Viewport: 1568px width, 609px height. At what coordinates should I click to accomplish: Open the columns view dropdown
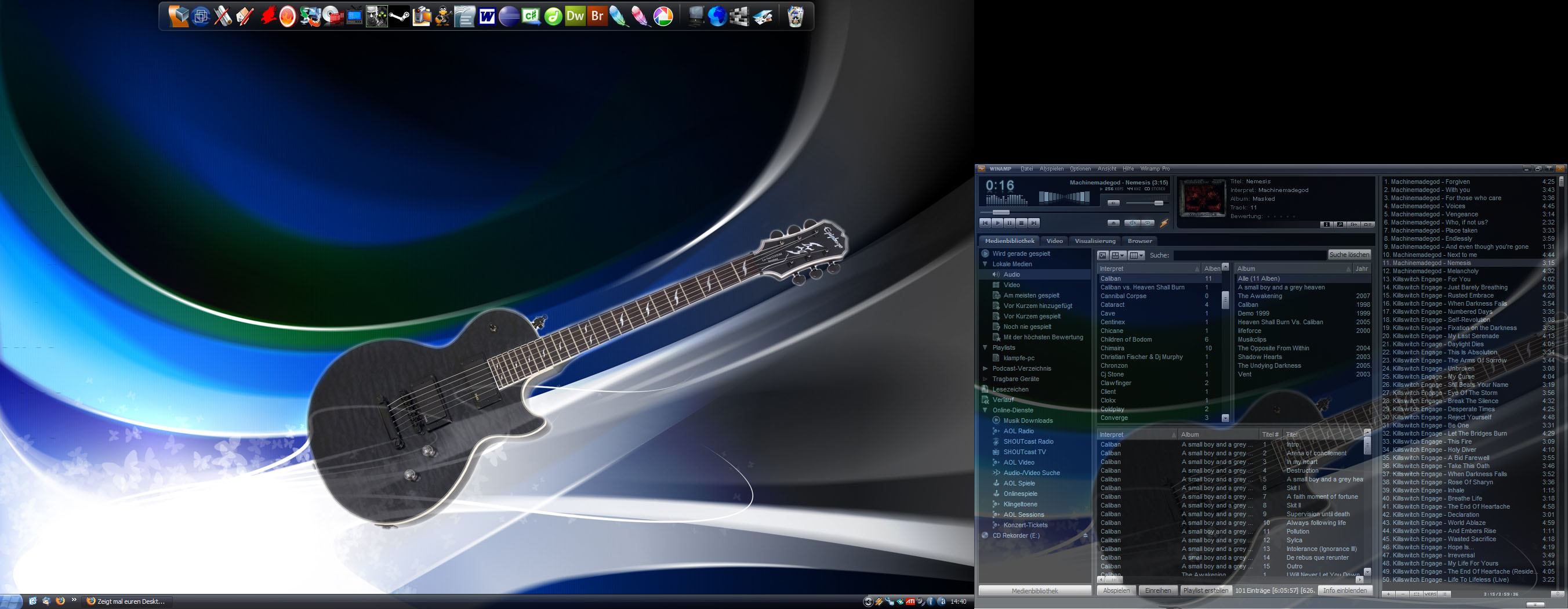[1137, 255]
